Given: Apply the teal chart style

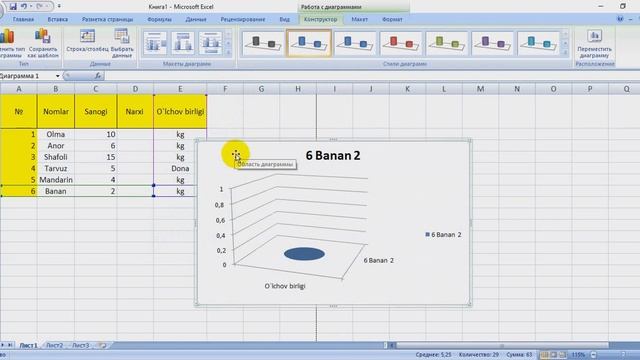Looking at the screenshot, I should click(x=538, y=43).
